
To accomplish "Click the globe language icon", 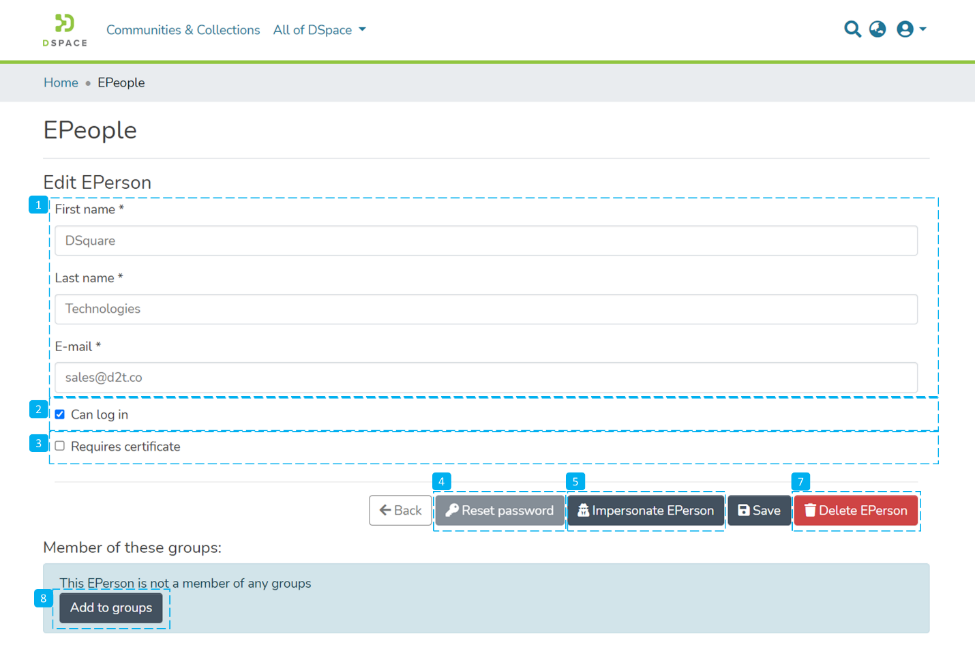I will tap(877, 29).
